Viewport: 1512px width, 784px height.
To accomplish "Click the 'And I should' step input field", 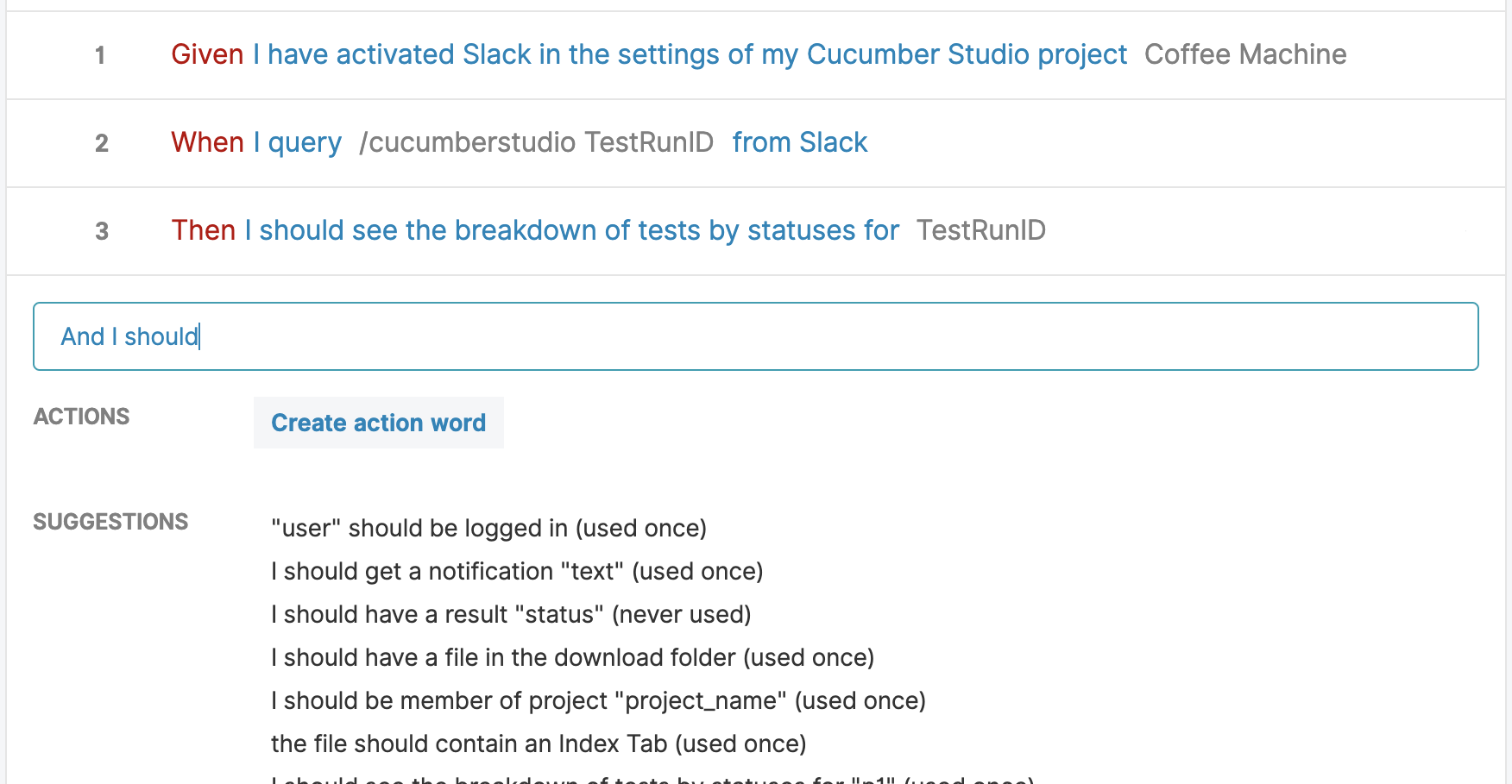I will [x=755, y=336].
